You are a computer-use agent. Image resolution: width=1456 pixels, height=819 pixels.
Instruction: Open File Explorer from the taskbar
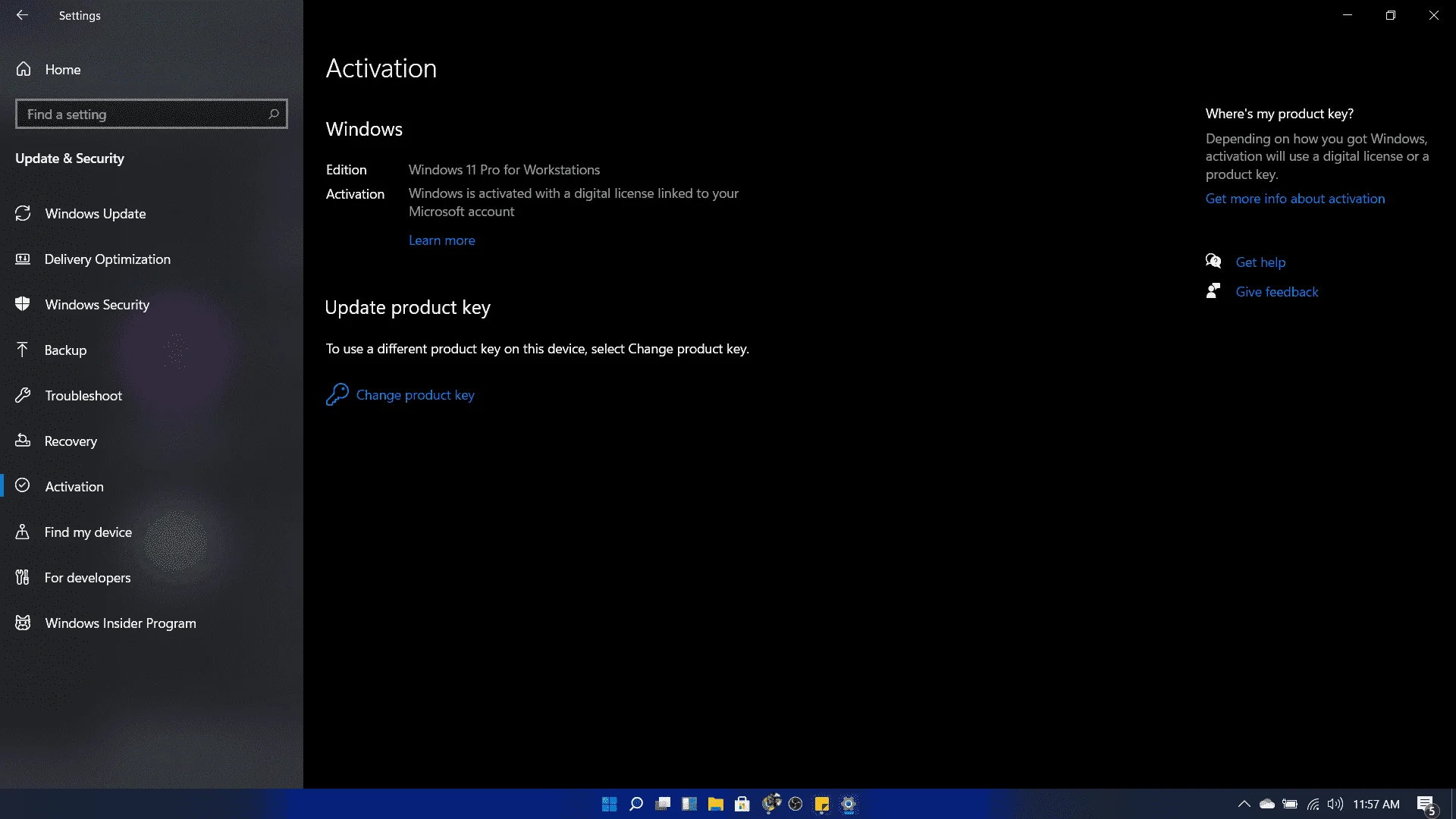coord(716,804)
